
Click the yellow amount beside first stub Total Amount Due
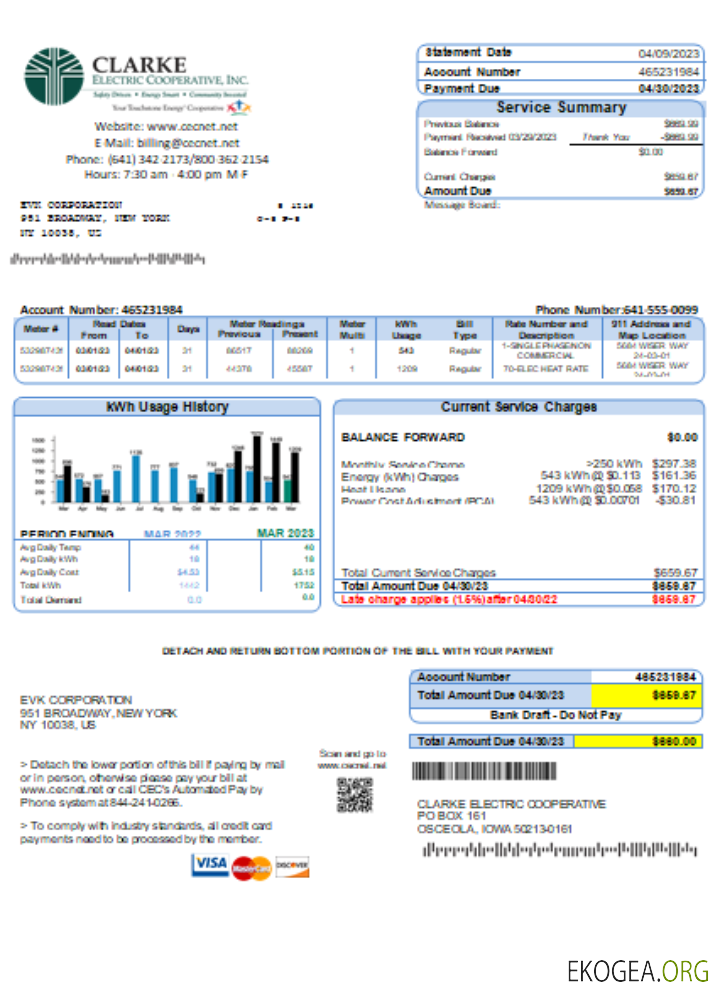(x=647, y=695)
